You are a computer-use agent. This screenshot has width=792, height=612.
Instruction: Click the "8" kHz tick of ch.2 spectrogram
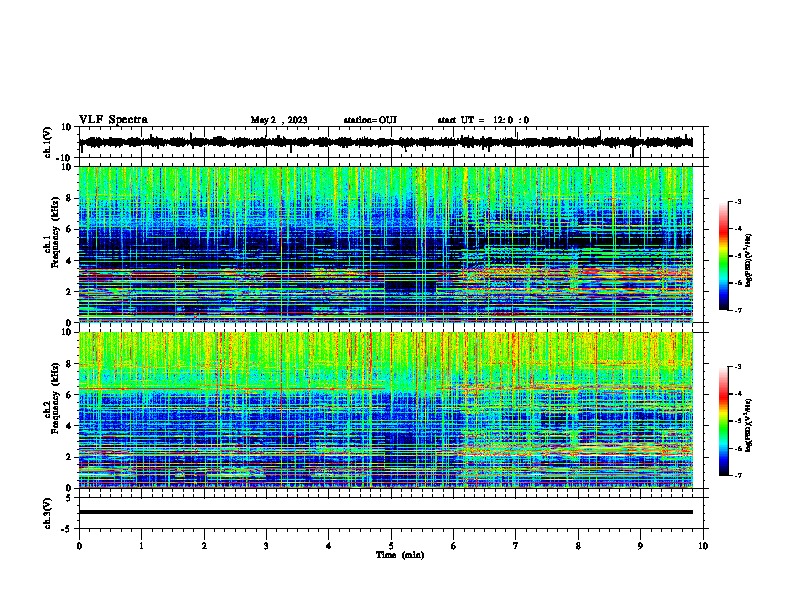70,364
